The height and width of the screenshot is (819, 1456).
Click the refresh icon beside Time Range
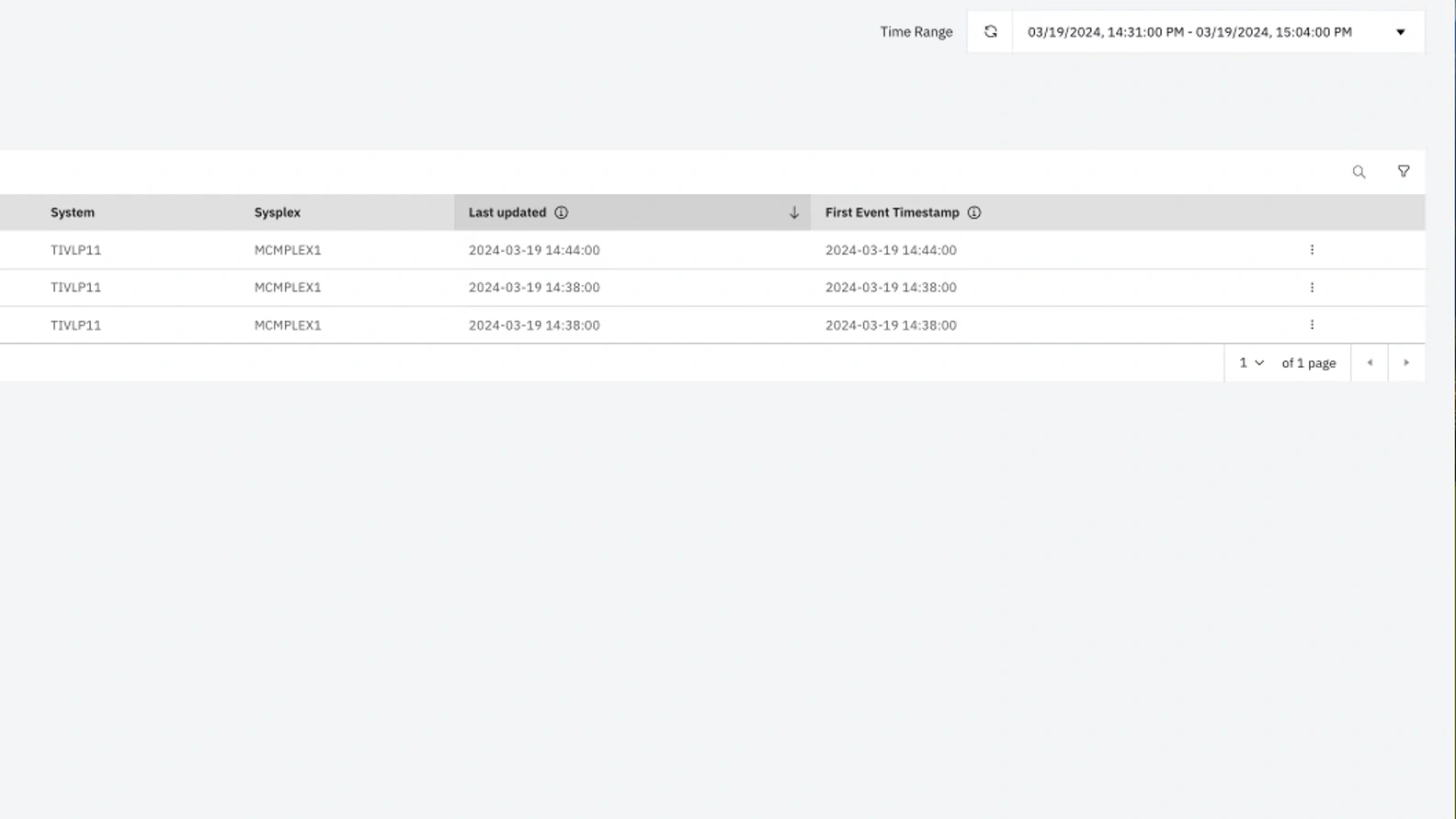click(x=990, y=32)
